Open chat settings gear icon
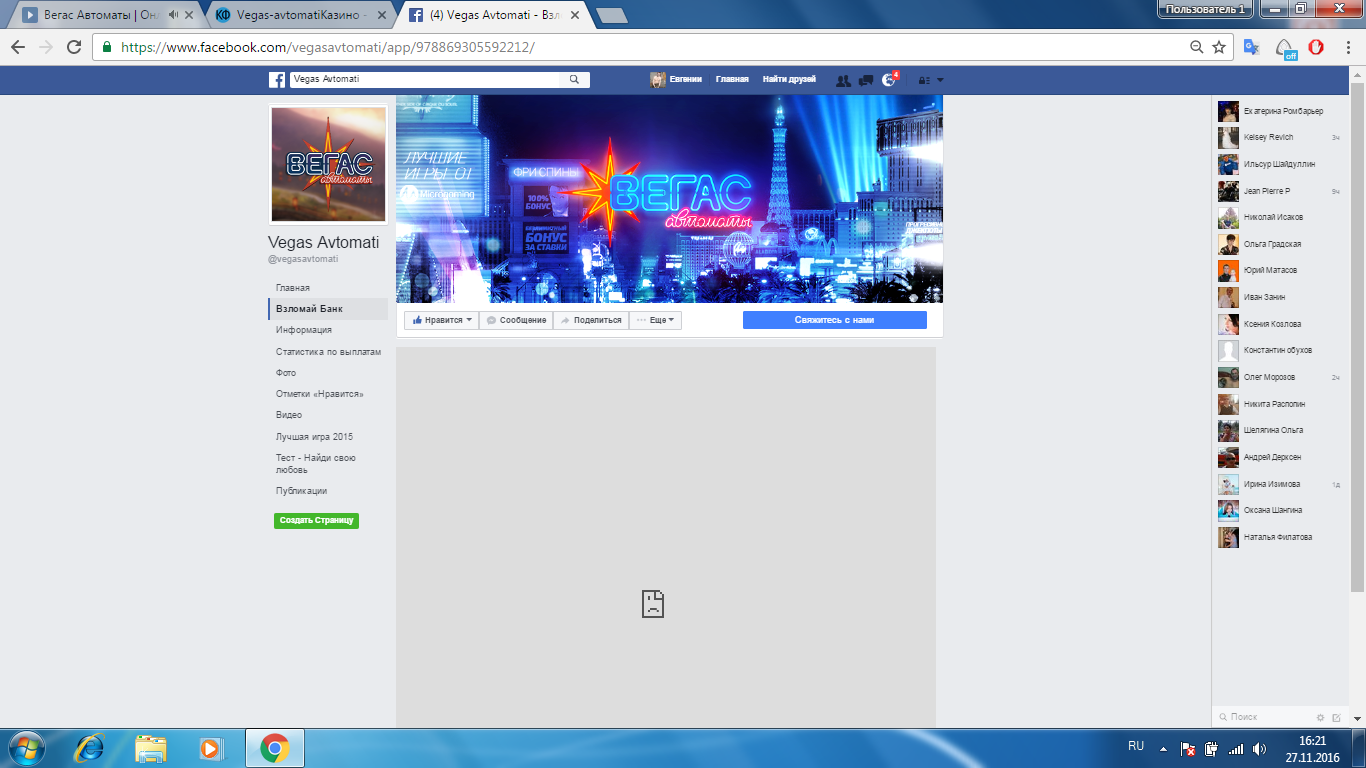 coord(1320,717)
